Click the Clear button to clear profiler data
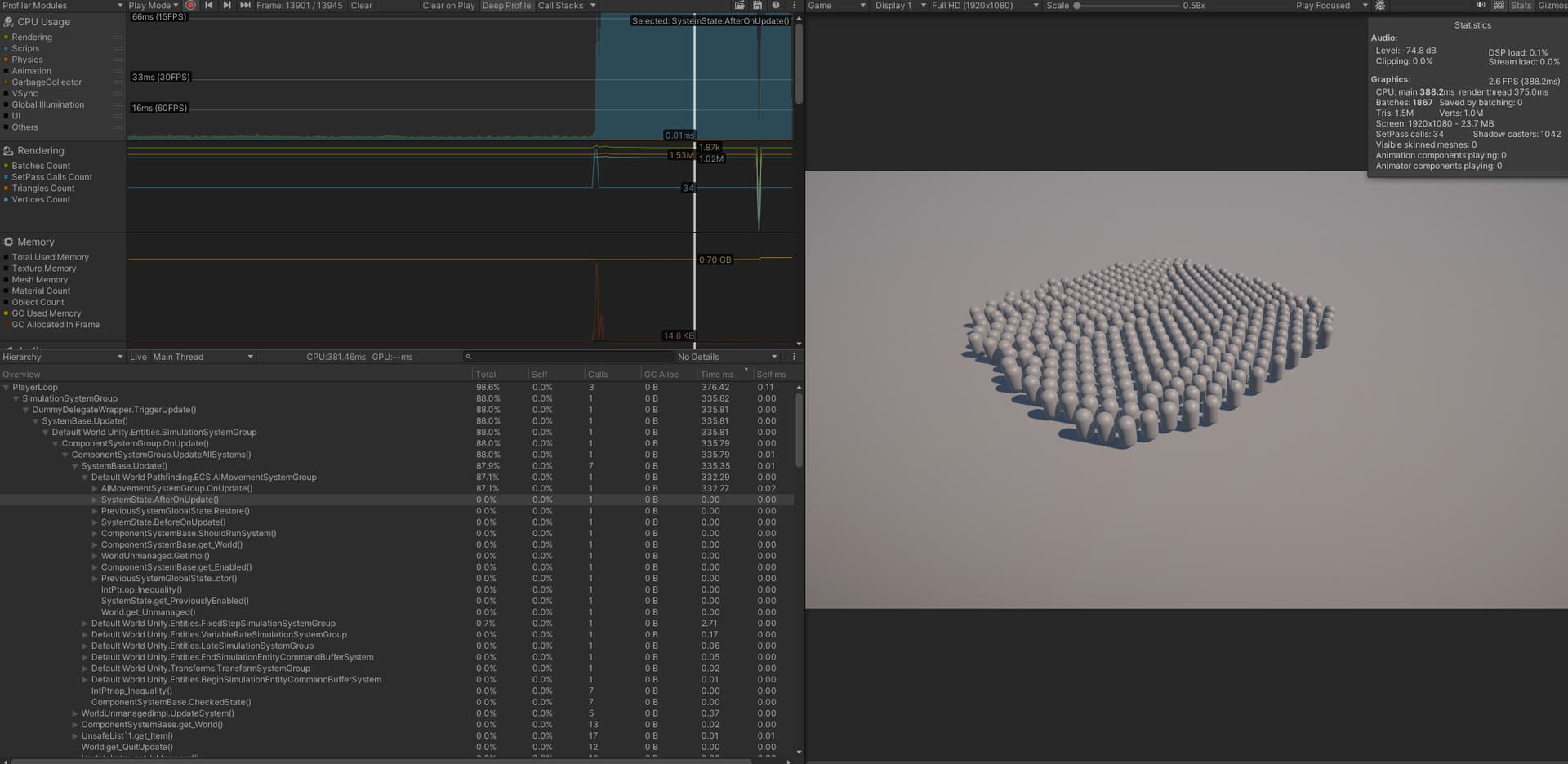Viewport: 1568px width, 764px height. pyautogui.click(x=361, y=6)
